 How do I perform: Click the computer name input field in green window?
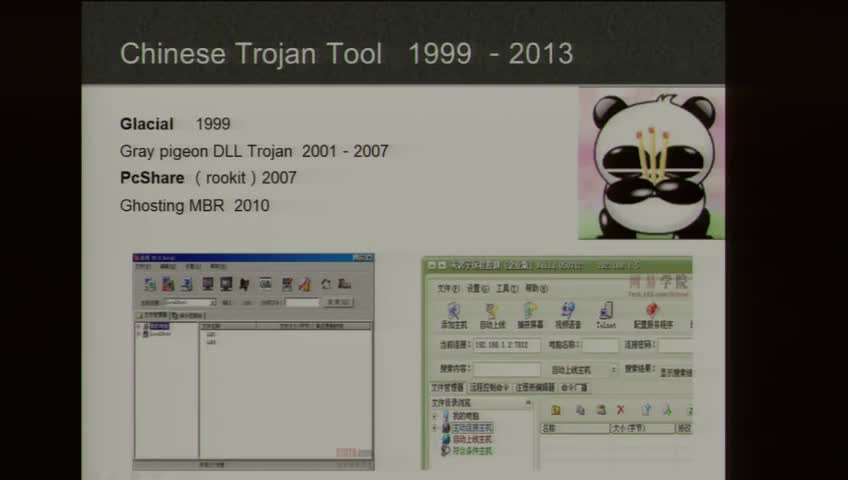pos(600,345)
